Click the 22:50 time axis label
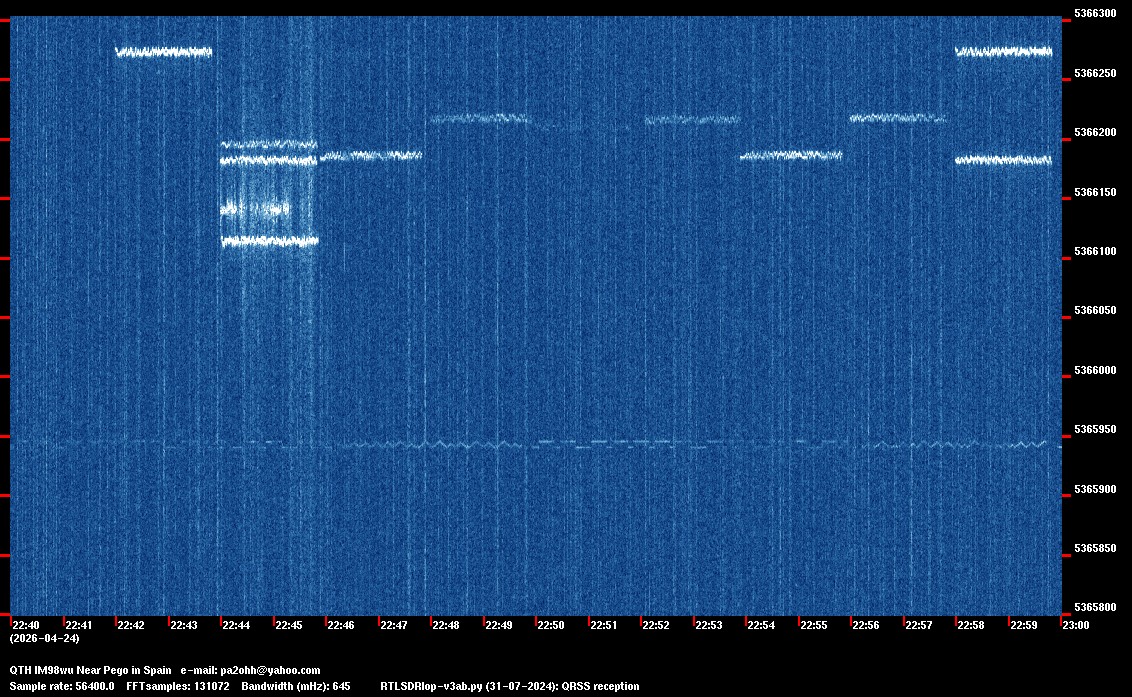The image size is (1132, 697). point(551,625)
